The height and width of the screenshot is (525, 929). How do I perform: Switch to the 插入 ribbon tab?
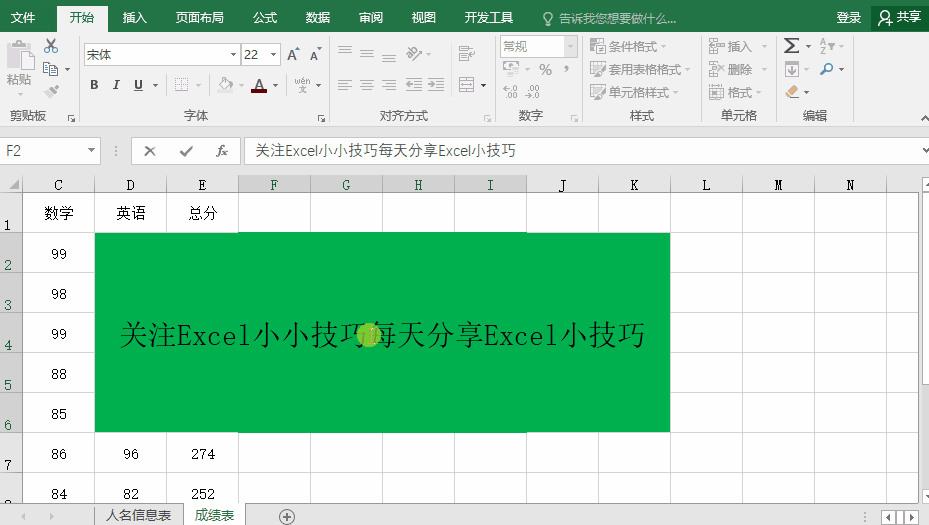click(134, 18)
